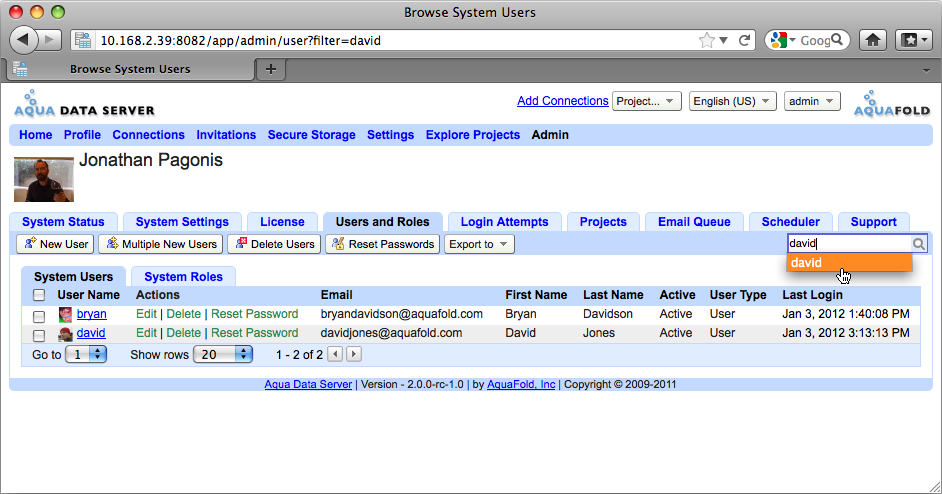The height and width of the screenshot is (494, 942).
Task: Click Delete Users button
Action: coord(275,244)
